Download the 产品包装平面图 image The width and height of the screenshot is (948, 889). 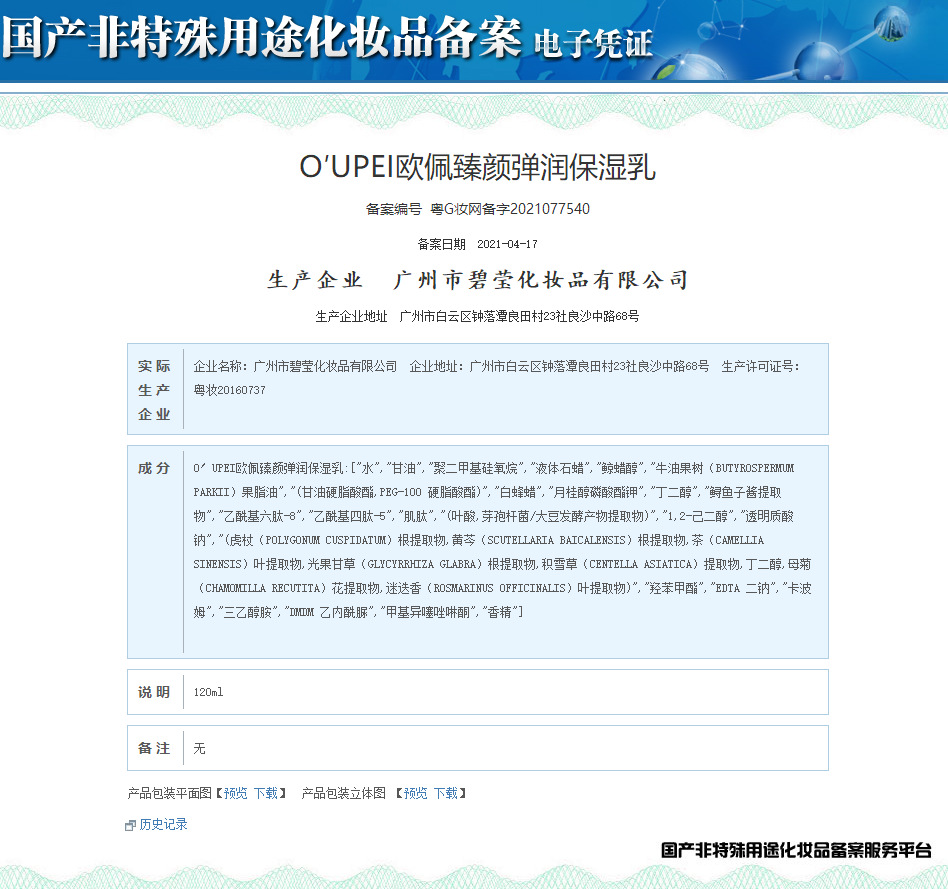click(x=265, y=793)
